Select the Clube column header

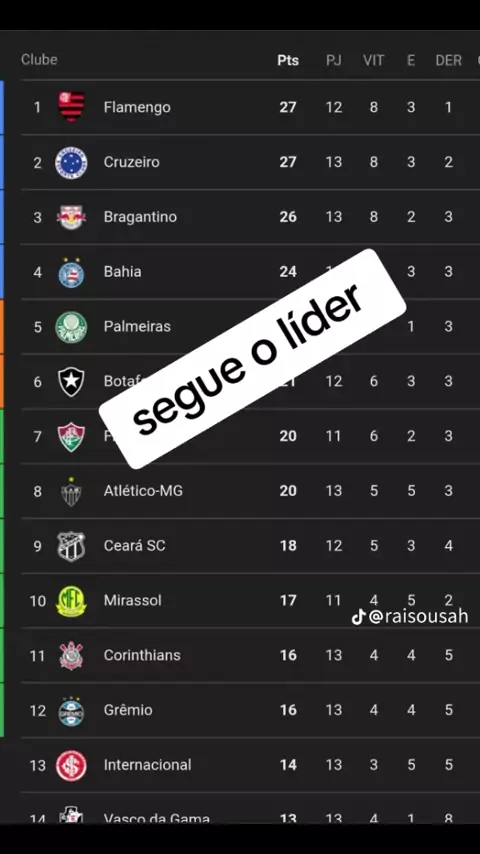point(39,59)
